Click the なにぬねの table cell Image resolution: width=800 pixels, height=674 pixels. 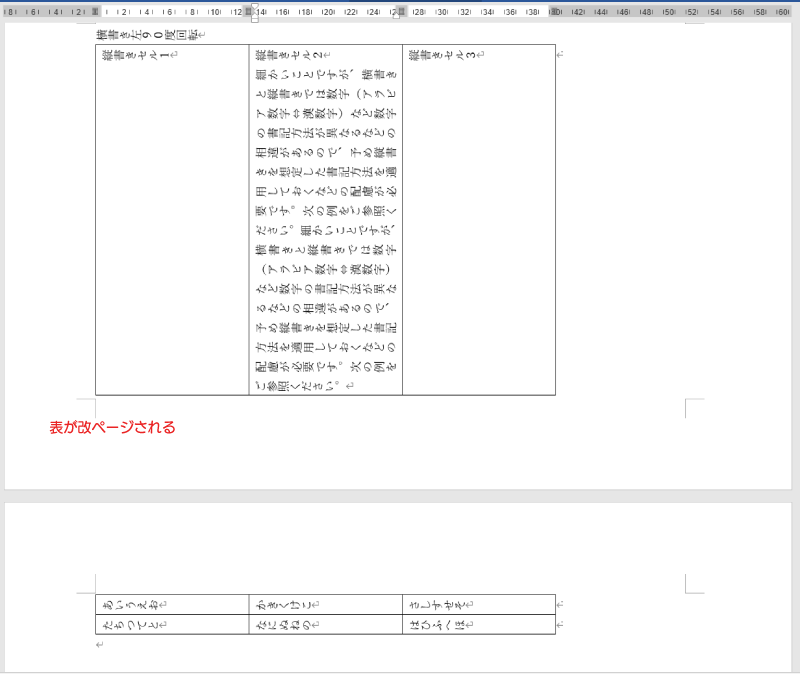pyautogui.click(x=286, y=624)
